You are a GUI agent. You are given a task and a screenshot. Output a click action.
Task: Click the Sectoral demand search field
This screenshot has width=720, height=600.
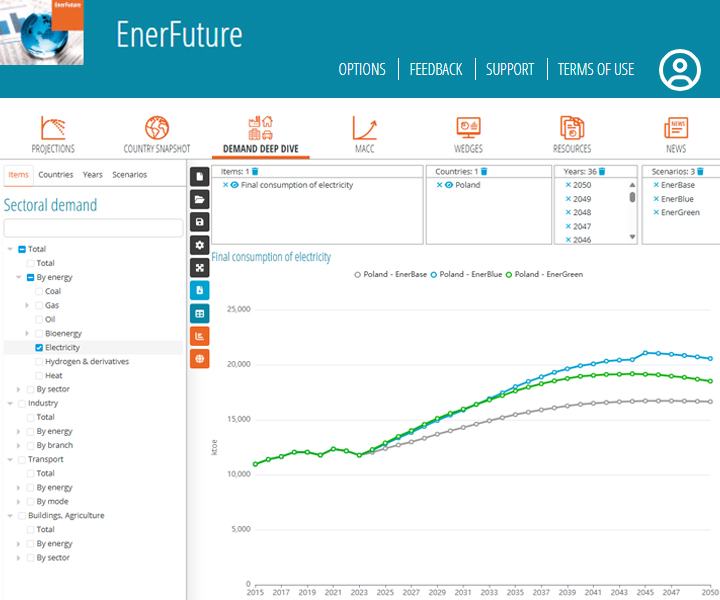[x=93, y=228]
